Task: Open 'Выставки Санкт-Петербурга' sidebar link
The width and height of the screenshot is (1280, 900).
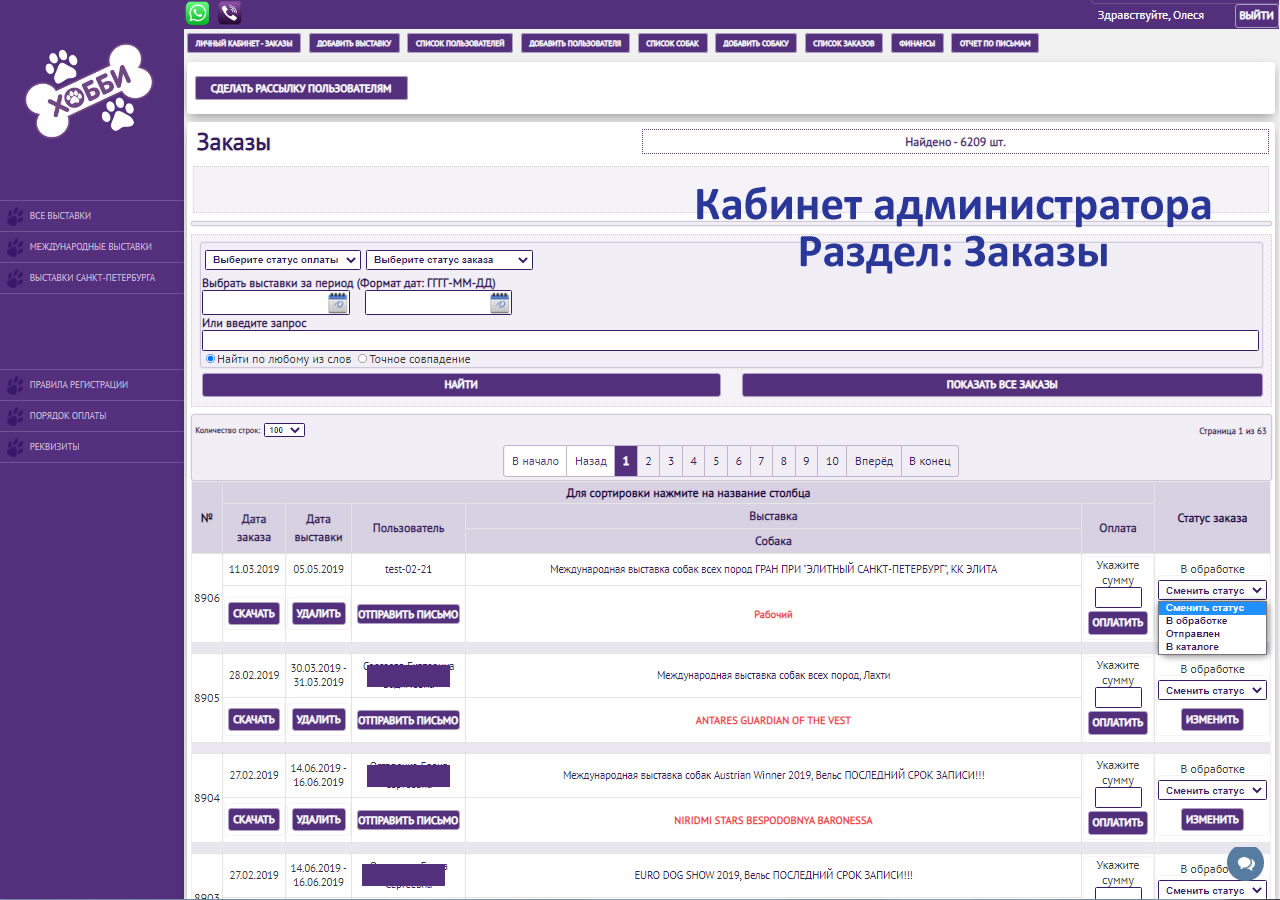Action: pyautogui.click(x=92, y=278)
